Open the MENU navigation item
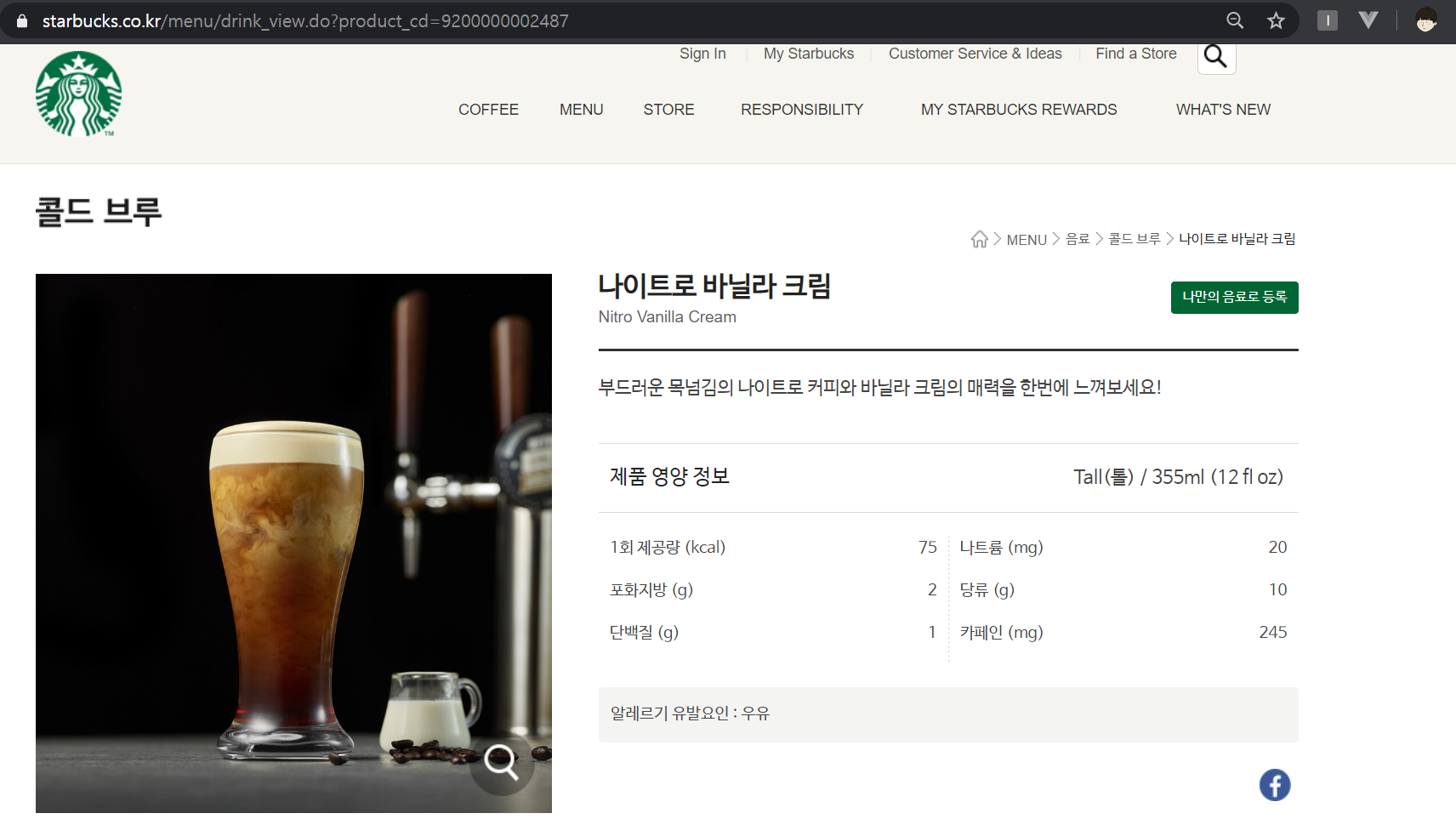This screenshot has width=1456, height=819. point(581,110)
